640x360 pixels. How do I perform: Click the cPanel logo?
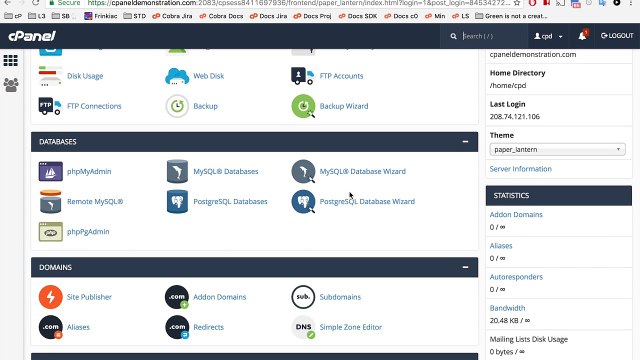pos(32,36)
